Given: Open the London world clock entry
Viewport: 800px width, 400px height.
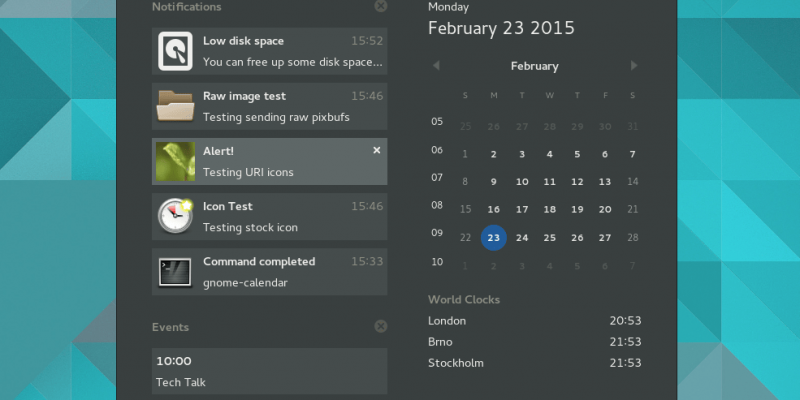Looking at the screenshot, I should click(x=535, y=321).
